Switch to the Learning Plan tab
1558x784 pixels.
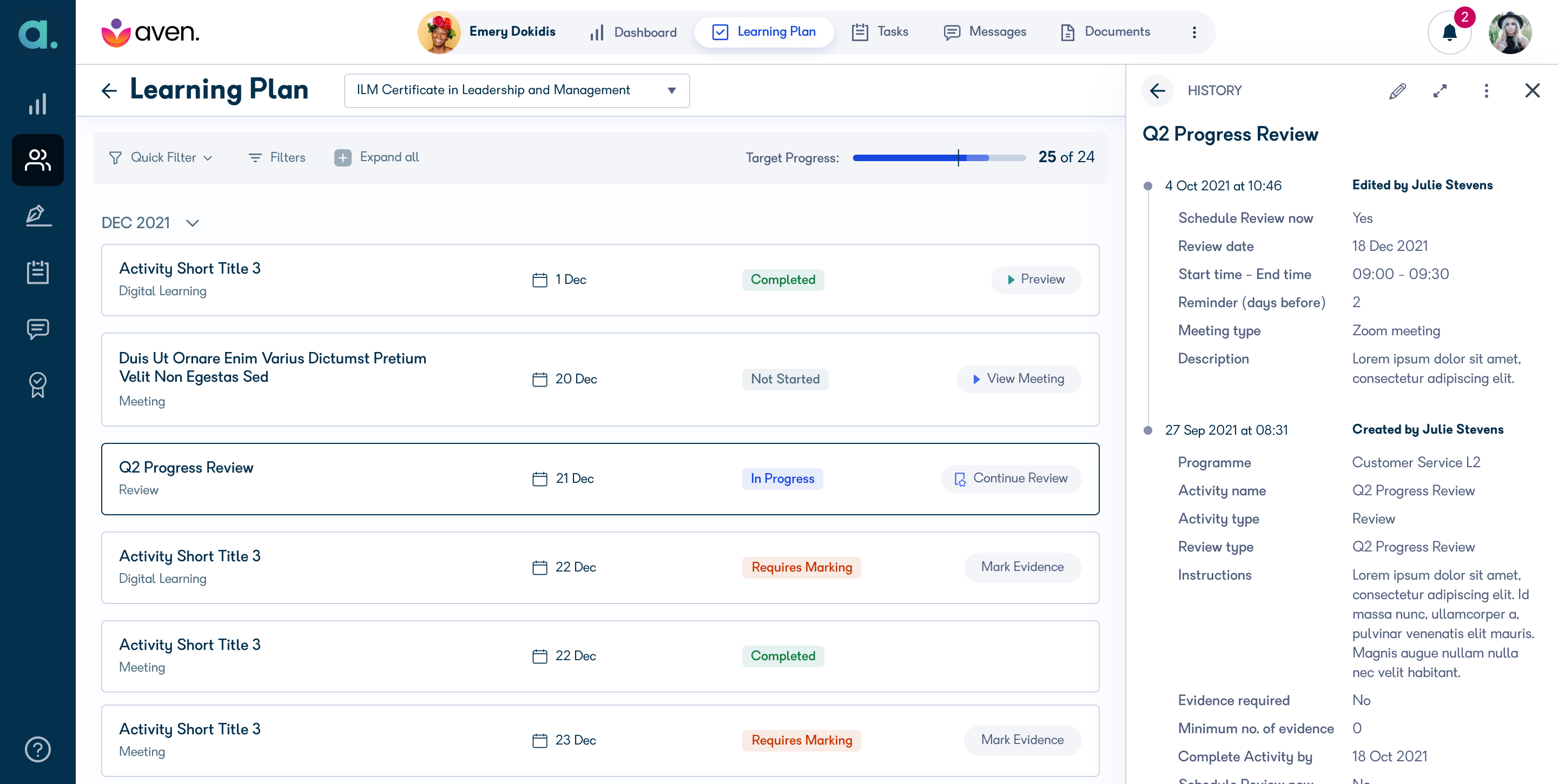(764, 32)
